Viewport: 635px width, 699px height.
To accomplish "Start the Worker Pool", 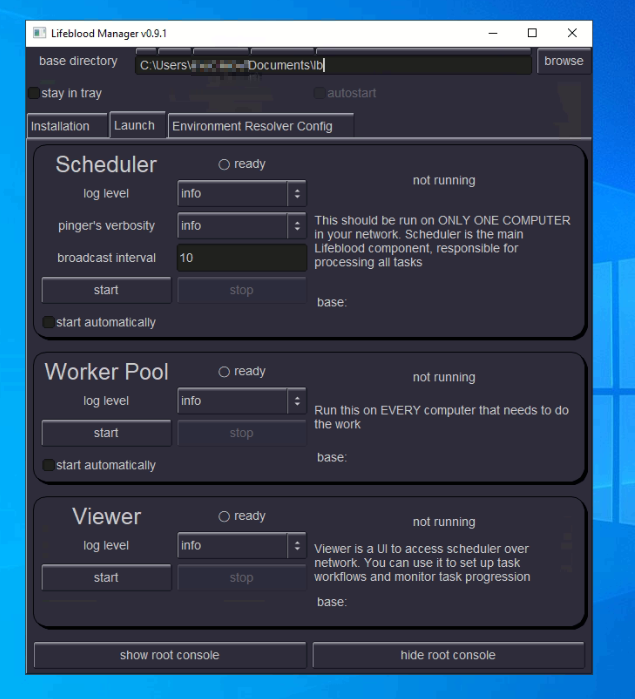I will pyautogui.click(x=106, y=433).
